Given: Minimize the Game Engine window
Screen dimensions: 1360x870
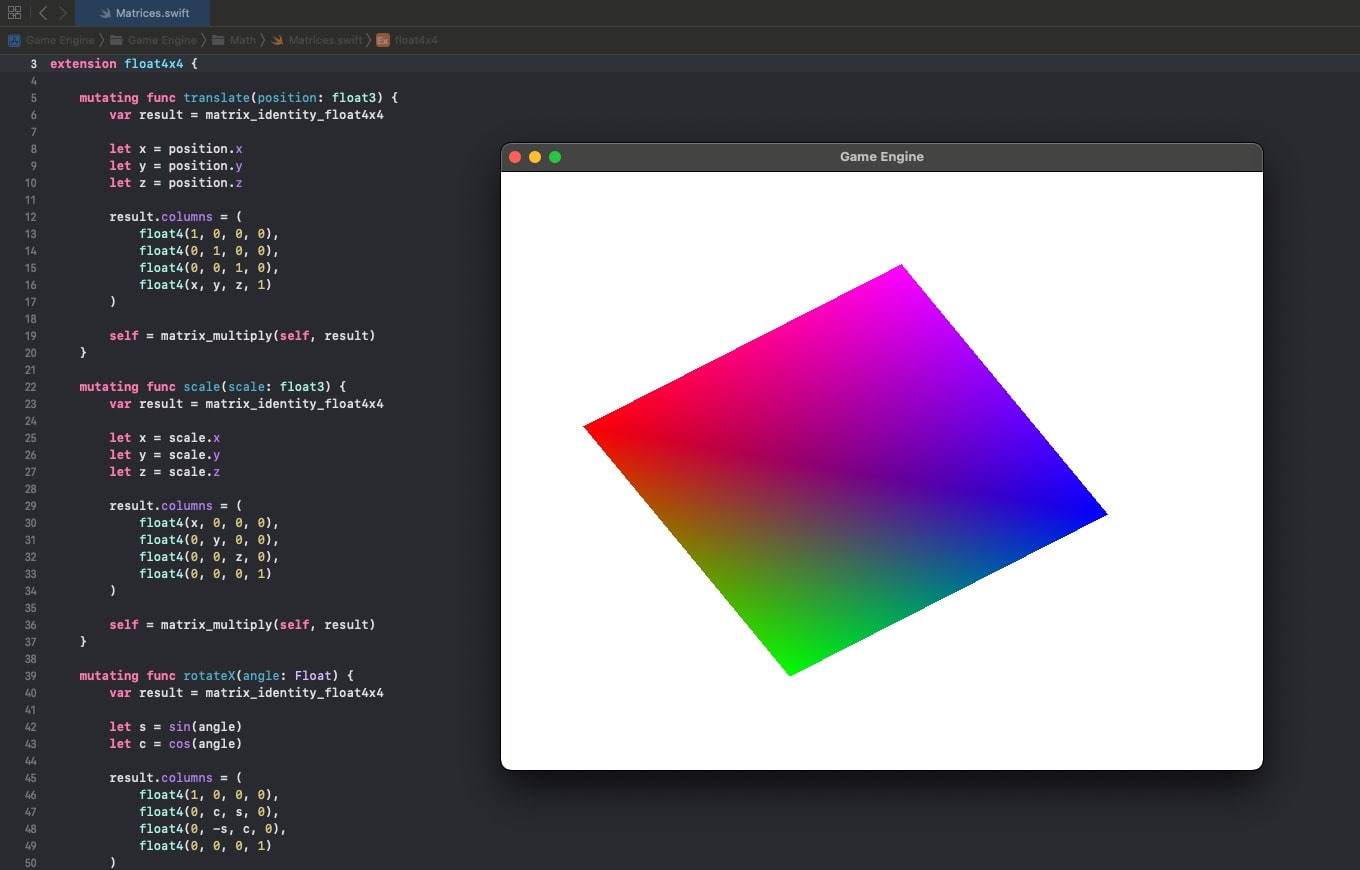Looking at the screenshot, I should coord(535,157).
